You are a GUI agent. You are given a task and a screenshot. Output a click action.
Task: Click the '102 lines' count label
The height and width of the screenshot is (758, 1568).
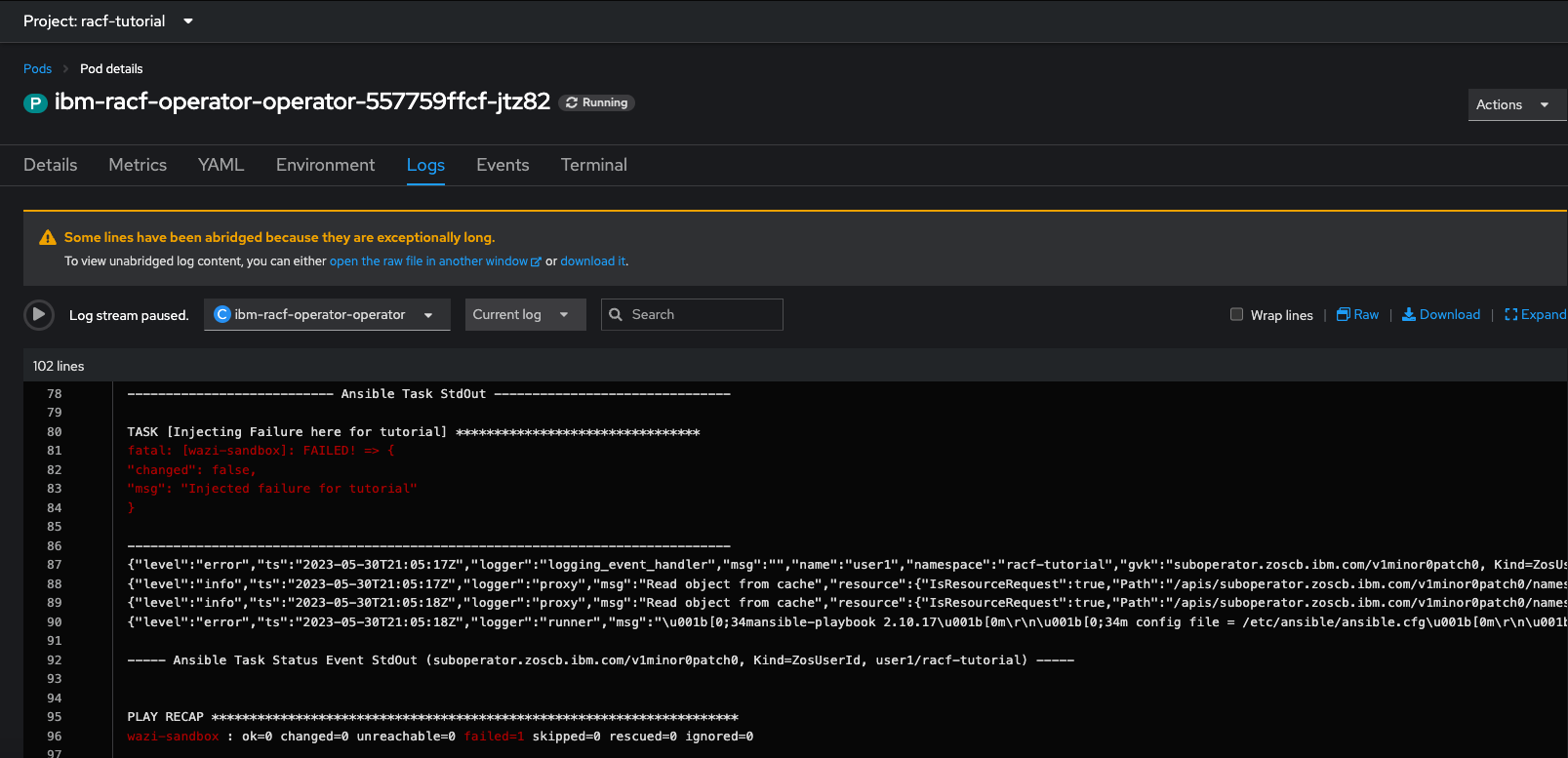(59, 366)
